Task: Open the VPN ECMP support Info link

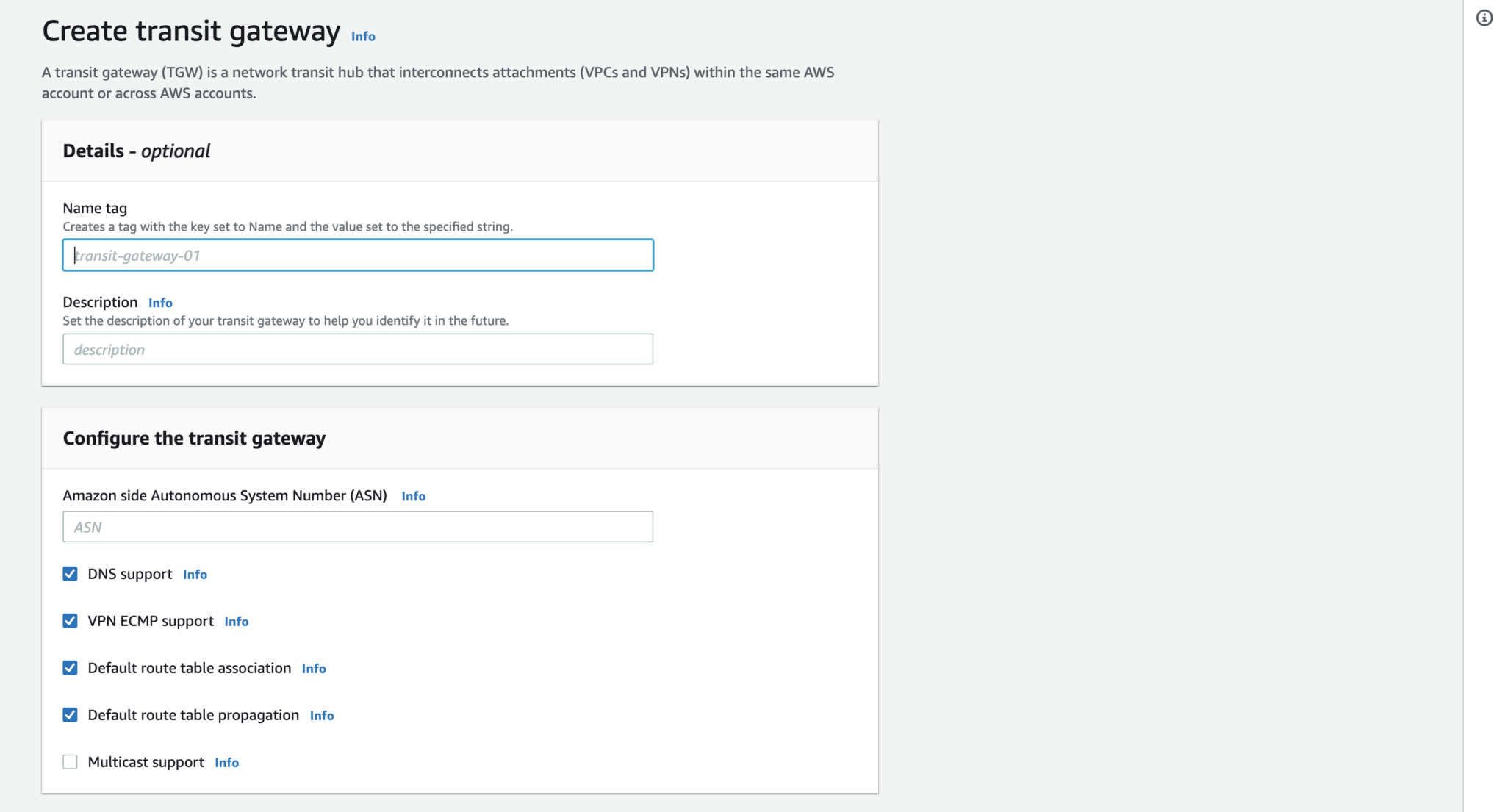Action: [x=236, y=621]
